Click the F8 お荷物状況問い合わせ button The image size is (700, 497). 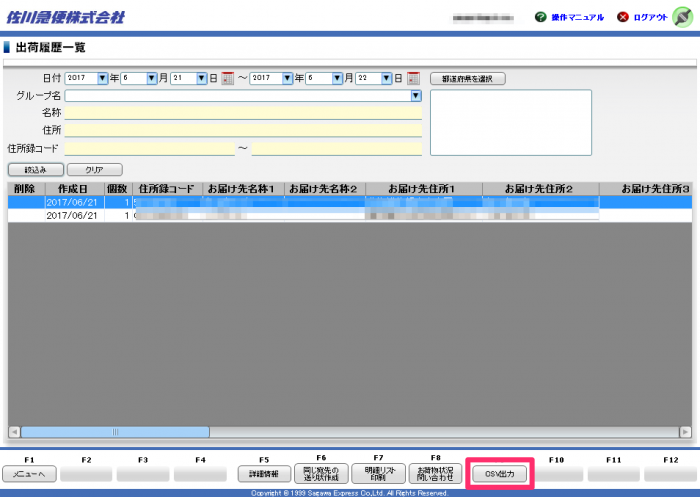(x=435, y=474)
